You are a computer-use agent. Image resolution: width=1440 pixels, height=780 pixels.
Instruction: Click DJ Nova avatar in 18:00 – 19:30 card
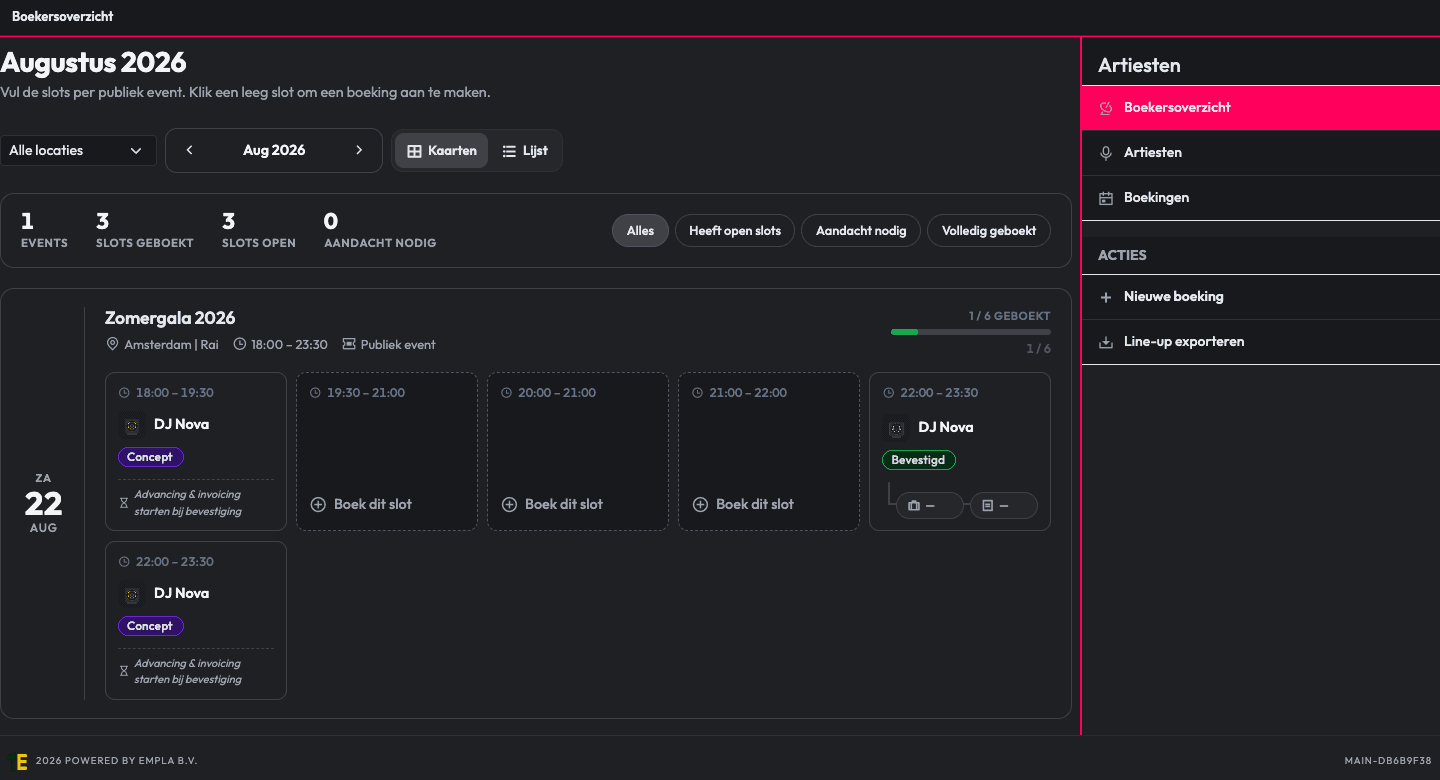132,425
